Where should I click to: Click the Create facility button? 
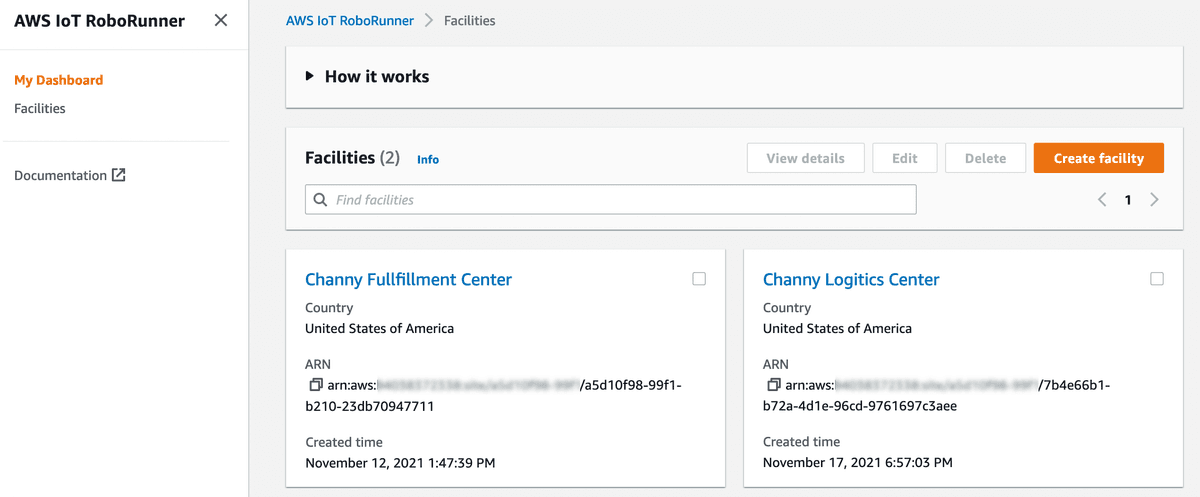[1099, 158]
